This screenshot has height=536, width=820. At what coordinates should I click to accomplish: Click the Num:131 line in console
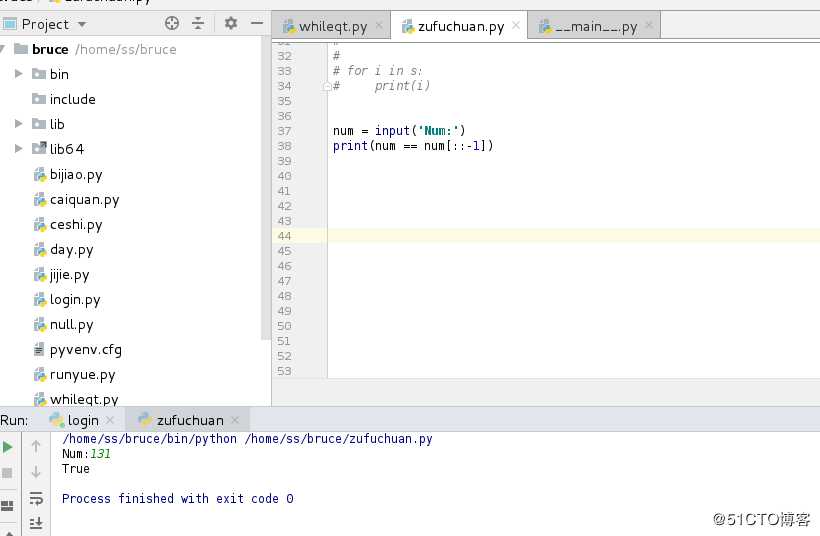(86, 453)
